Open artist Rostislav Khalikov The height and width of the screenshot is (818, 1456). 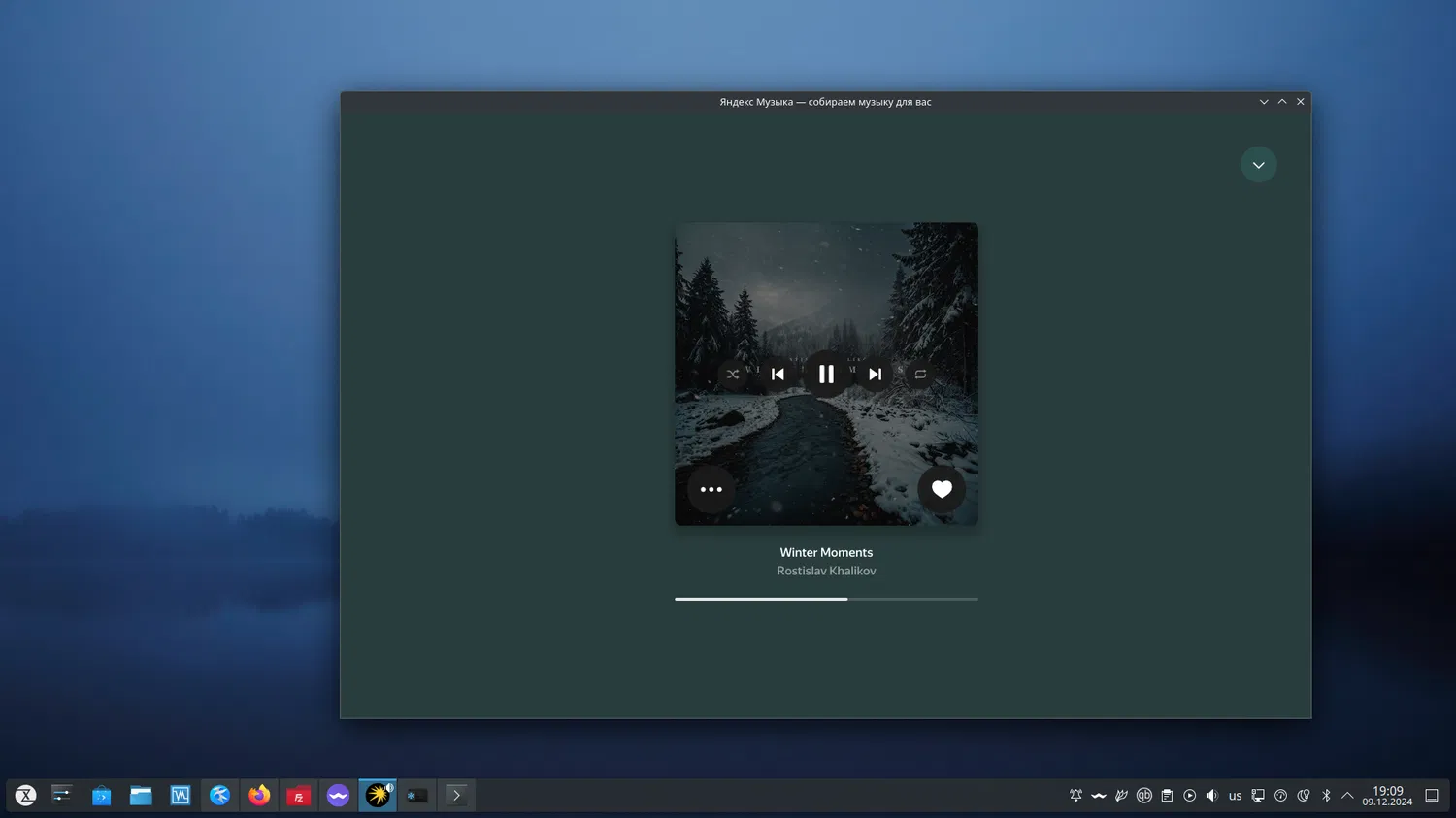click(x=826, y=572)
